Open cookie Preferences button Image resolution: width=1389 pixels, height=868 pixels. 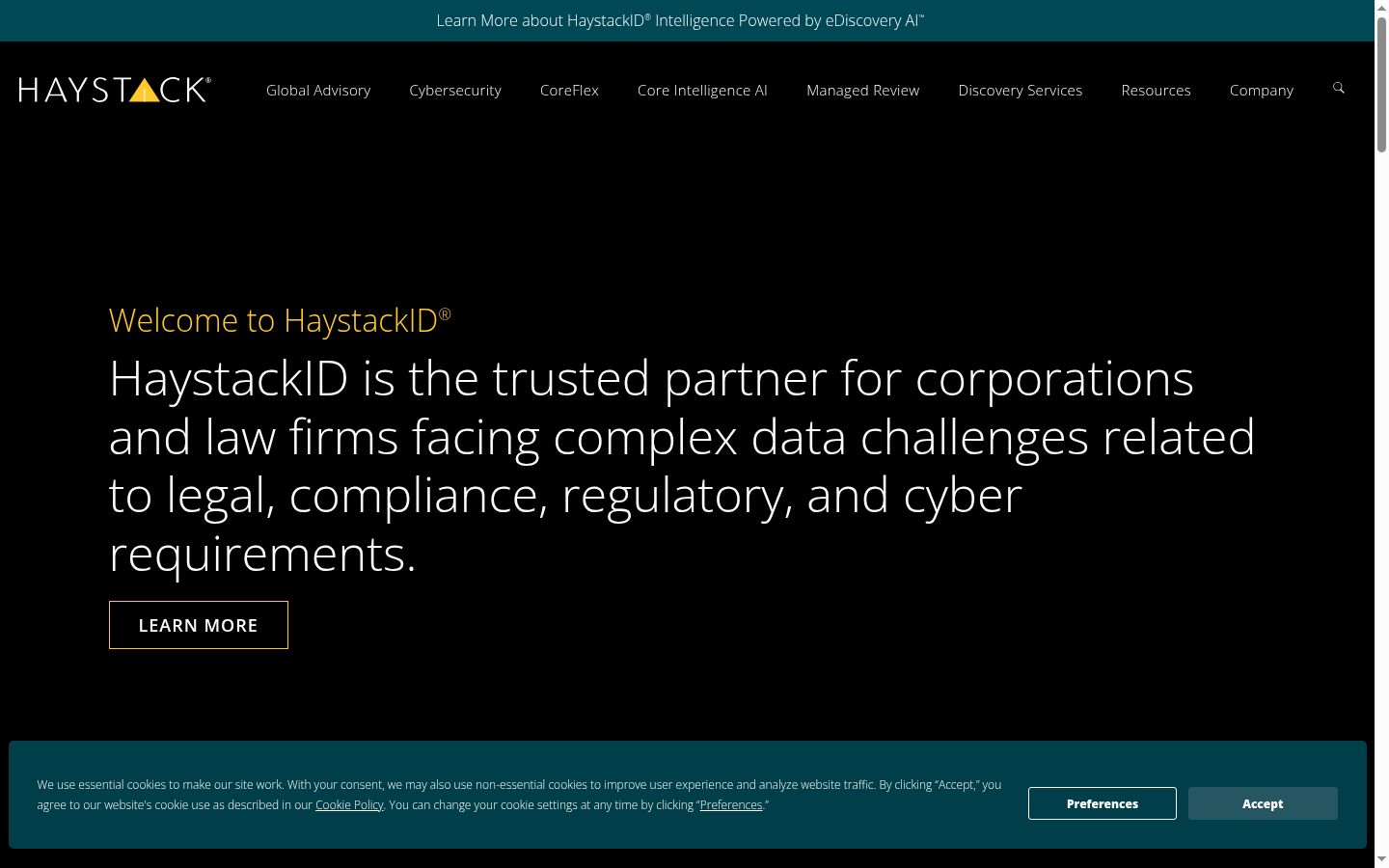tap(1103, 803)
